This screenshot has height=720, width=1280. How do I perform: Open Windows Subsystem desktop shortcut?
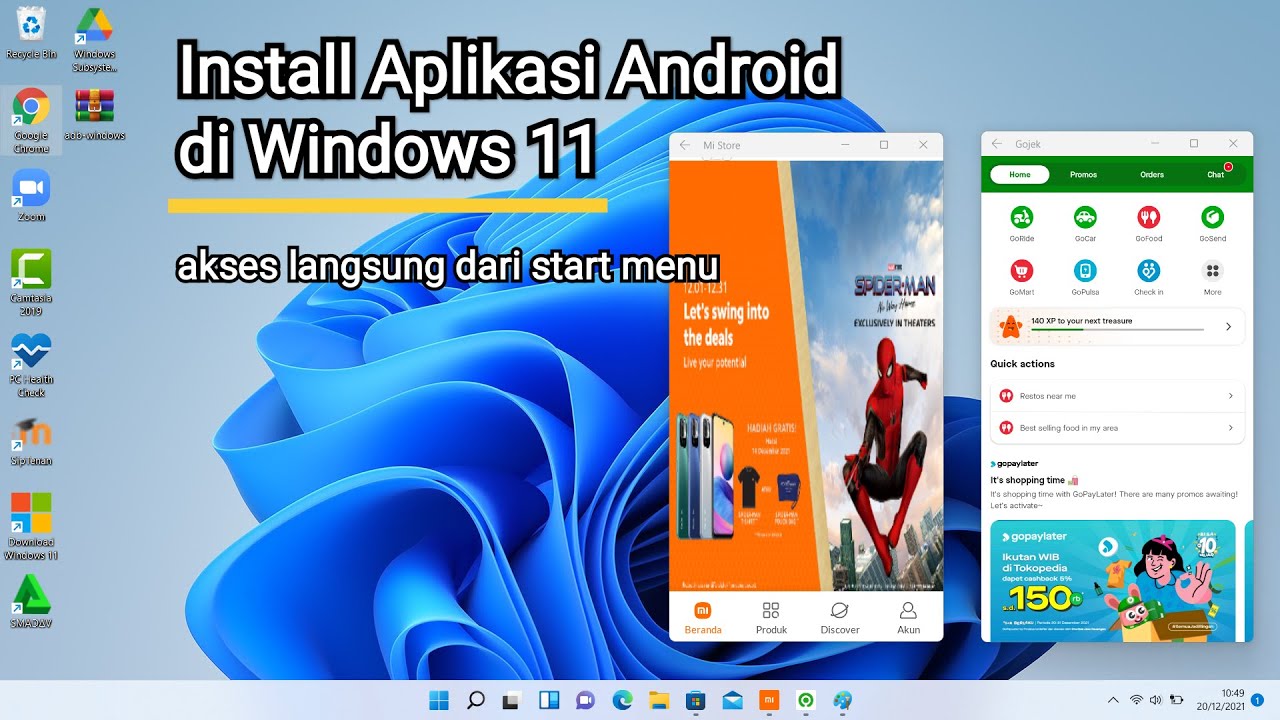pyautogui.click(x=94, y=40)
